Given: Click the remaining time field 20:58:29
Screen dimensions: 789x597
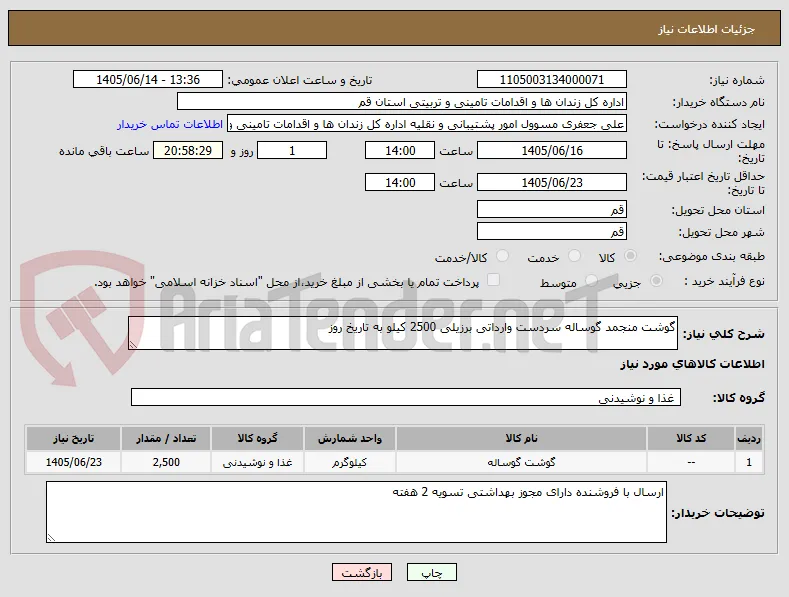Looking at the screenshot, I should [x=188, y=151].
